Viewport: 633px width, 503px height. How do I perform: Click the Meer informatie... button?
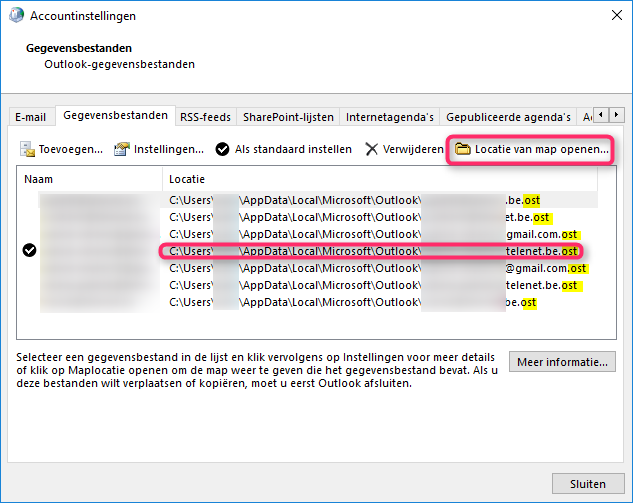click(562, 362)
